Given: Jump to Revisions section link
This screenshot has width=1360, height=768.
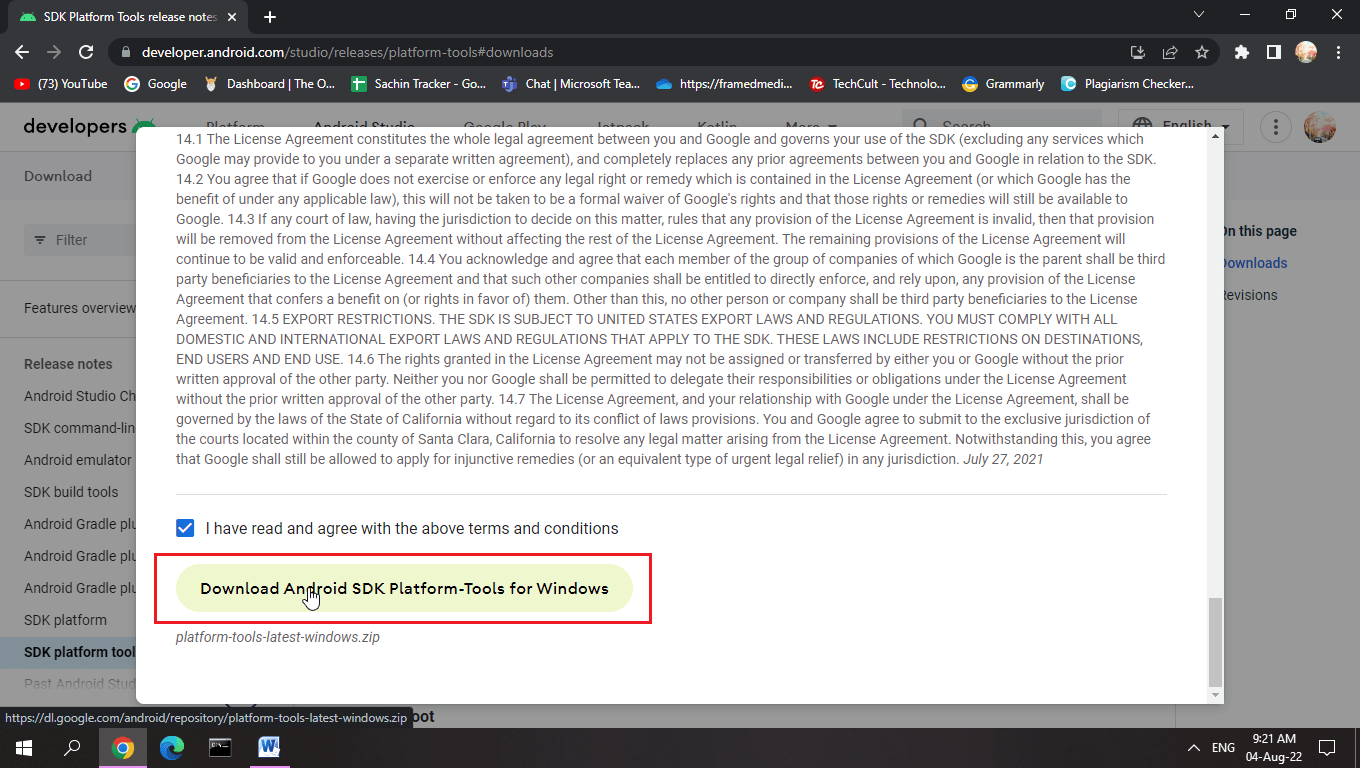Looking at the screenshot, I should coord(1249,295).
